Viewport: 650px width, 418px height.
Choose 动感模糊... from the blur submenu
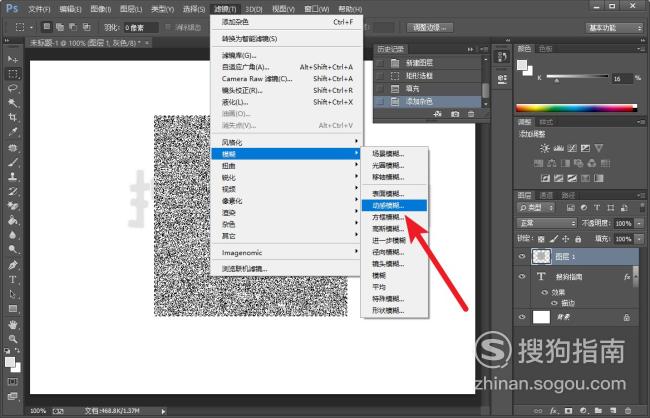pos(394,205)
